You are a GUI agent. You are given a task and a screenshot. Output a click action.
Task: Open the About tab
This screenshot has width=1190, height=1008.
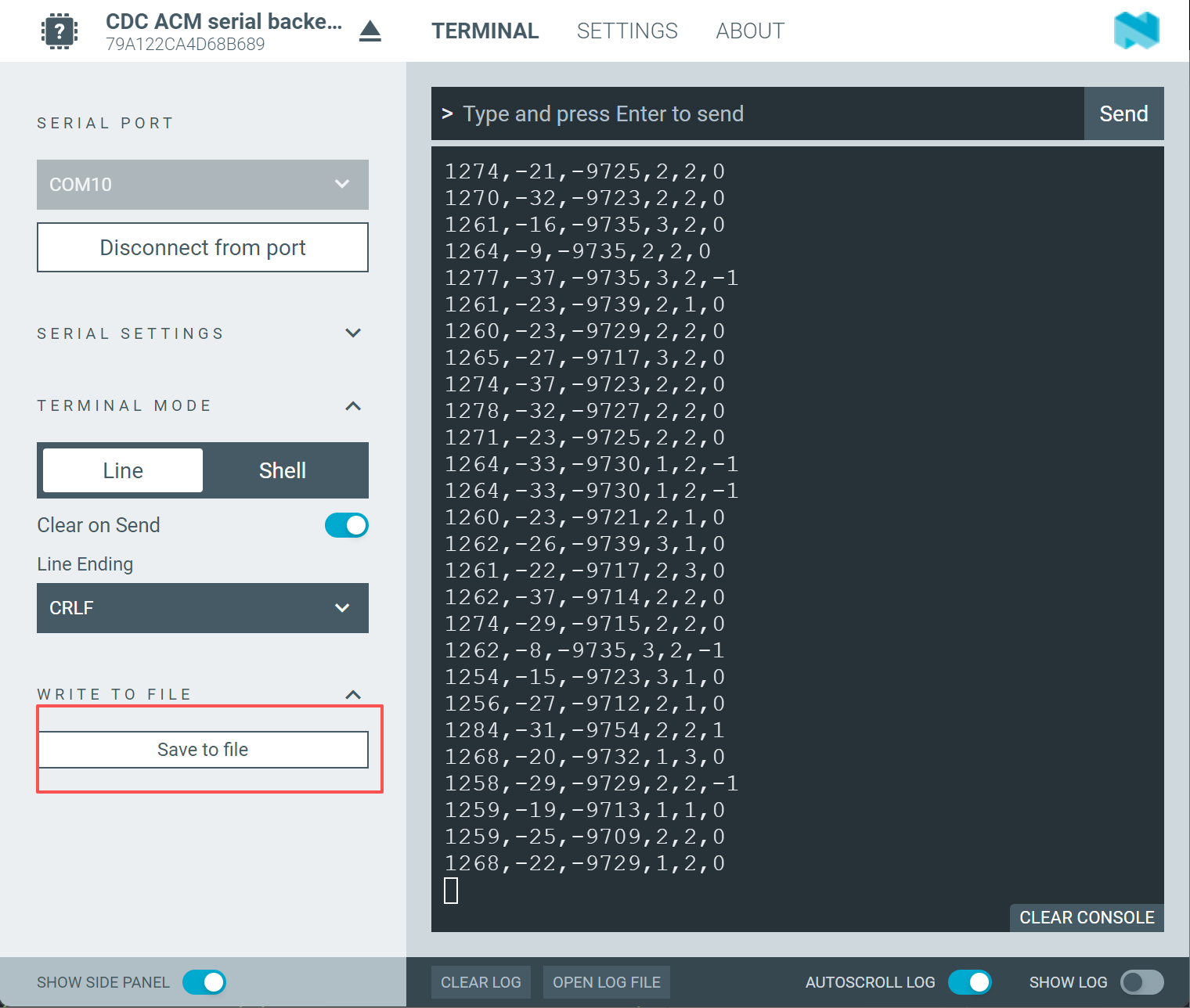click(x=750, y=31)
